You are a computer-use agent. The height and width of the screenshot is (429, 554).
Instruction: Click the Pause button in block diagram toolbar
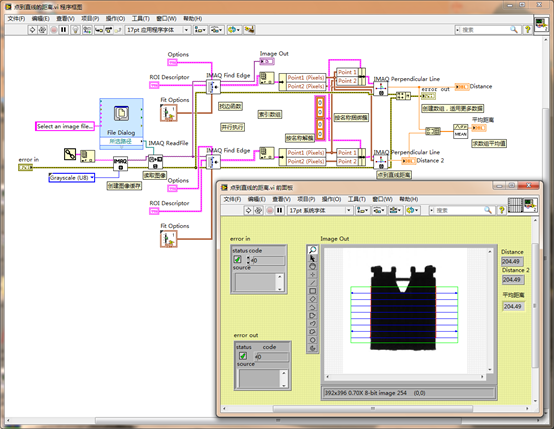(64, 30)
